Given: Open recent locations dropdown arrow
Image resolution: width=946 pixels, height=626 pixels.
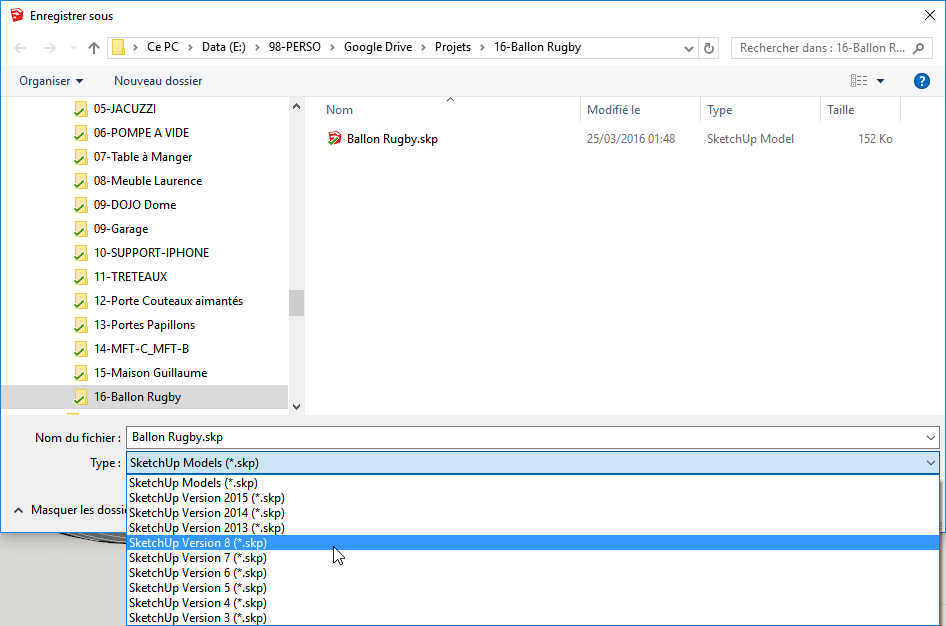Looking at the screenshot, I should [x=73, y=48].
